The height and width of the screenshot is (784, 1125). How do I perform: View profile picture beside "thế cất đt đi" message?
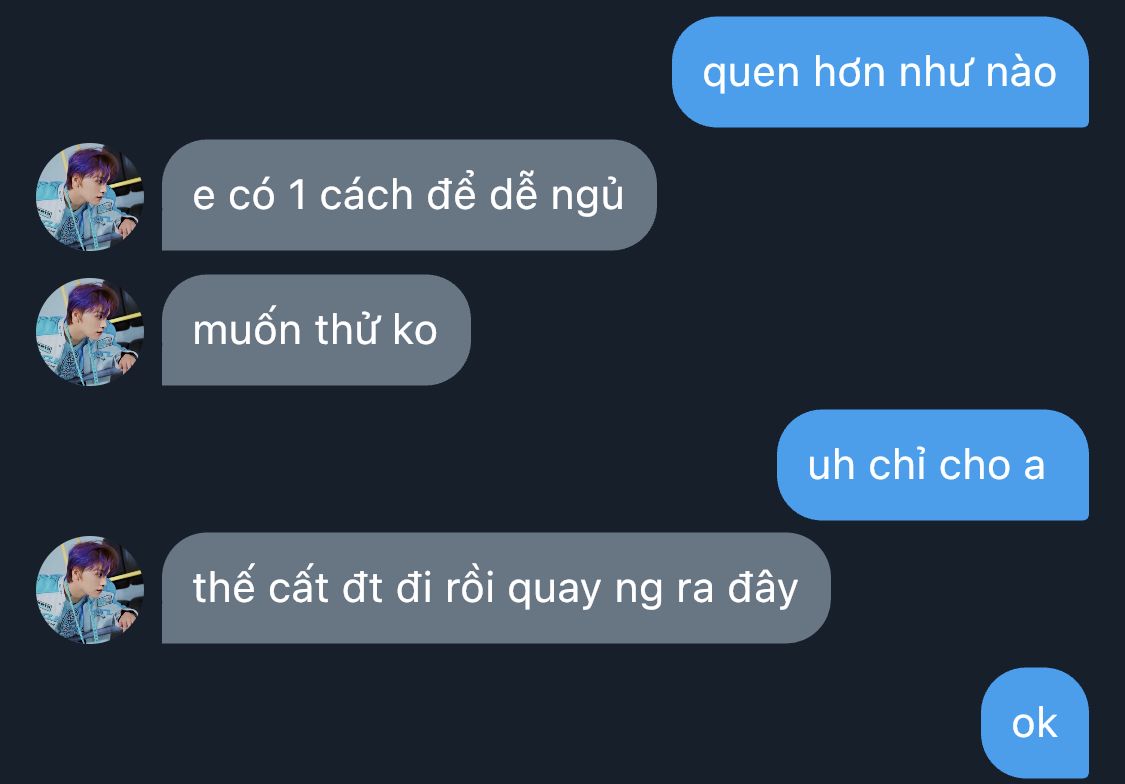click(x=90, y=590)
